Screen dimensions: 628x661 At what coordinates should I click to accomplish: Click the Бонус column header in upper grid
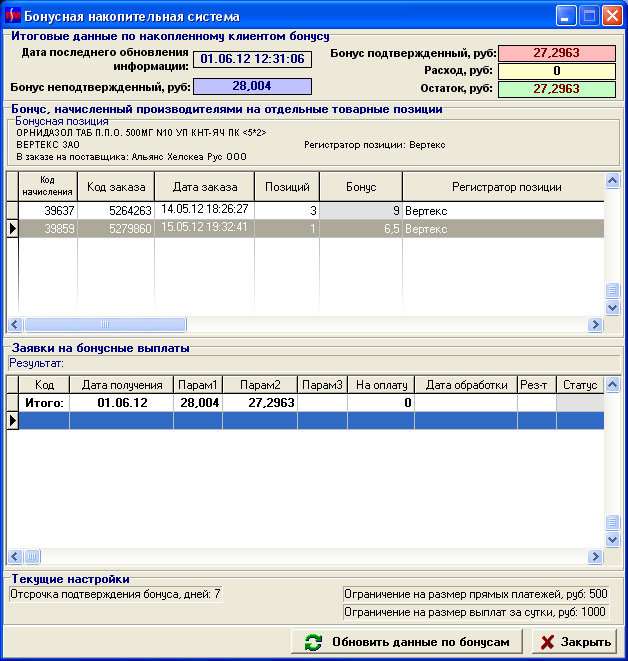pyautogui.click(x=361, y=186)
